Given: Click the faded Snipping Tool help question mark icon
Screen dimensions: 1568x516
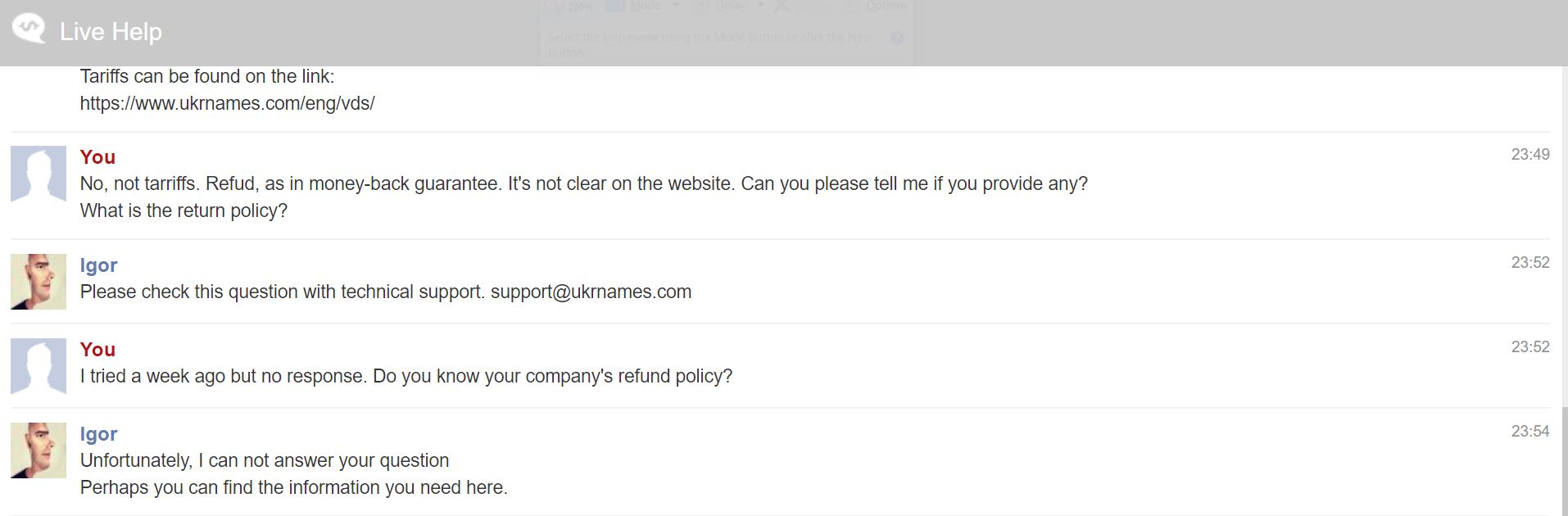Looking at the screenshot, I should pyautogui.click(x=897, y=38).
